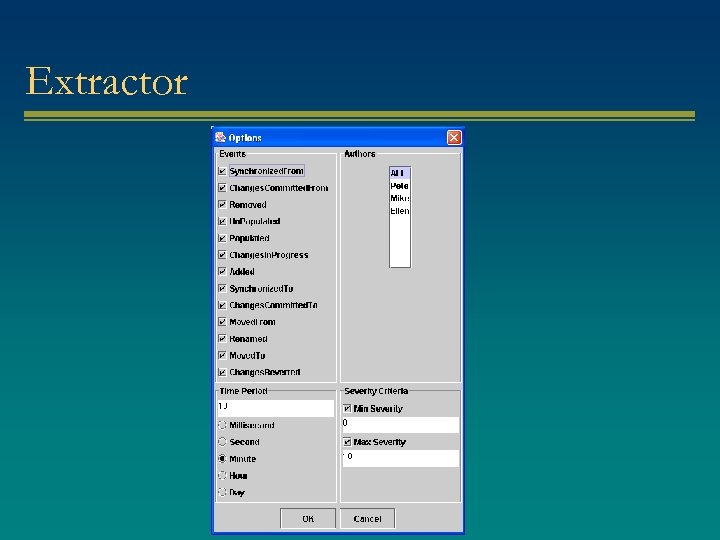Focus the Min Severity value field
This screenshot has width=720, height=540.
tap(400, 424)
